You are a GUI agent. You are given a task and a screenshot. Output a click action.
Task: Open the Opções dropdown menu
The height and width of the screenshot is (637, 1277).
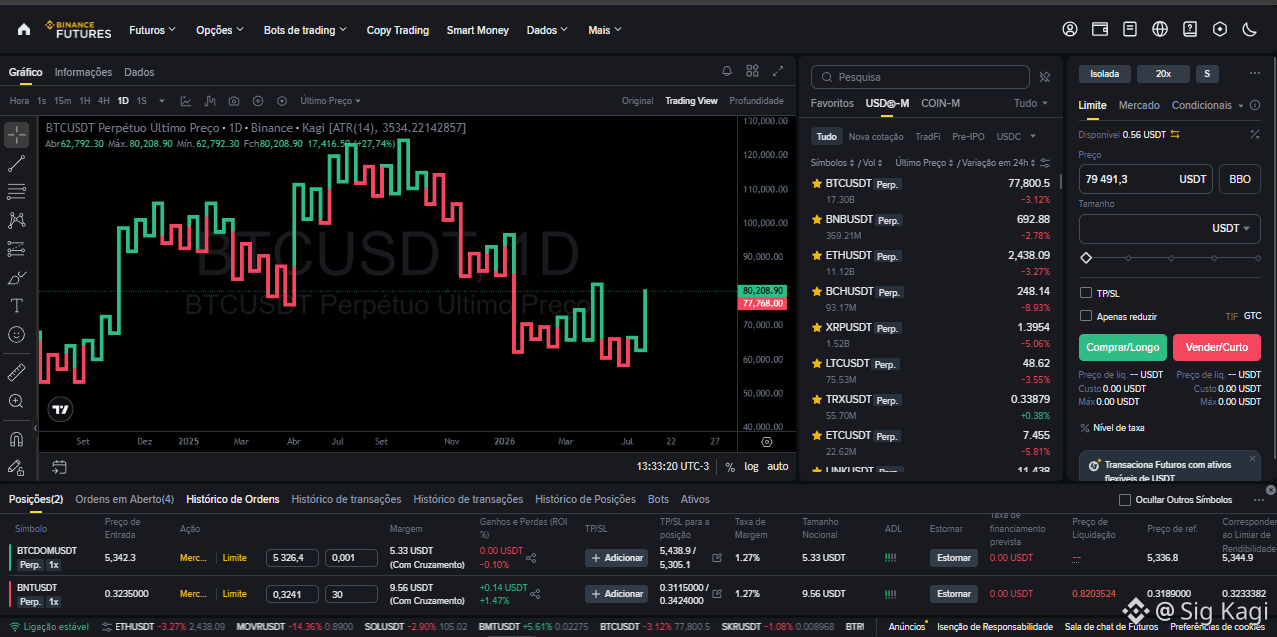220,30
